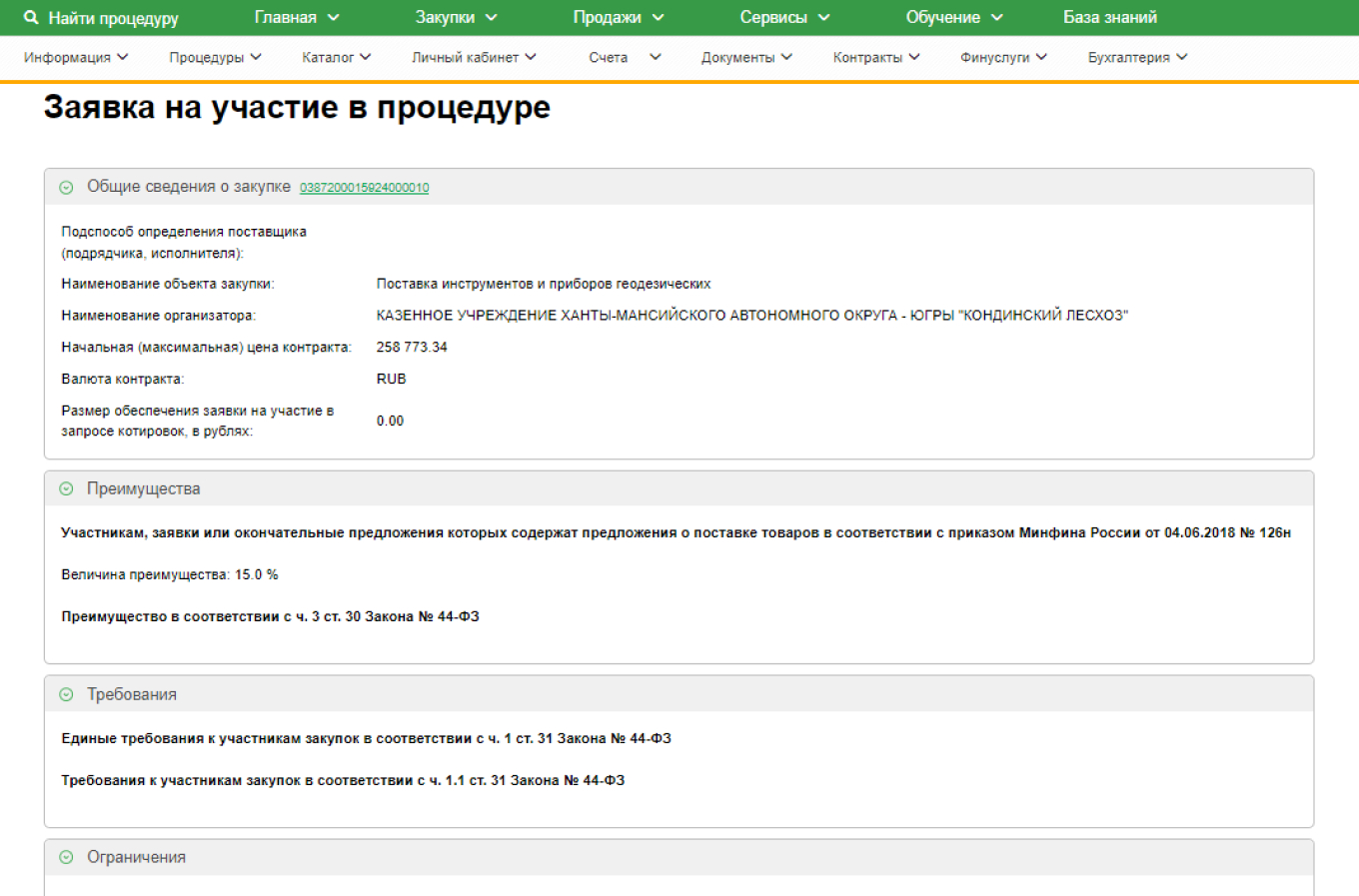Open the Сервисы dropdown menu
1359x896 pixels.
784,17
